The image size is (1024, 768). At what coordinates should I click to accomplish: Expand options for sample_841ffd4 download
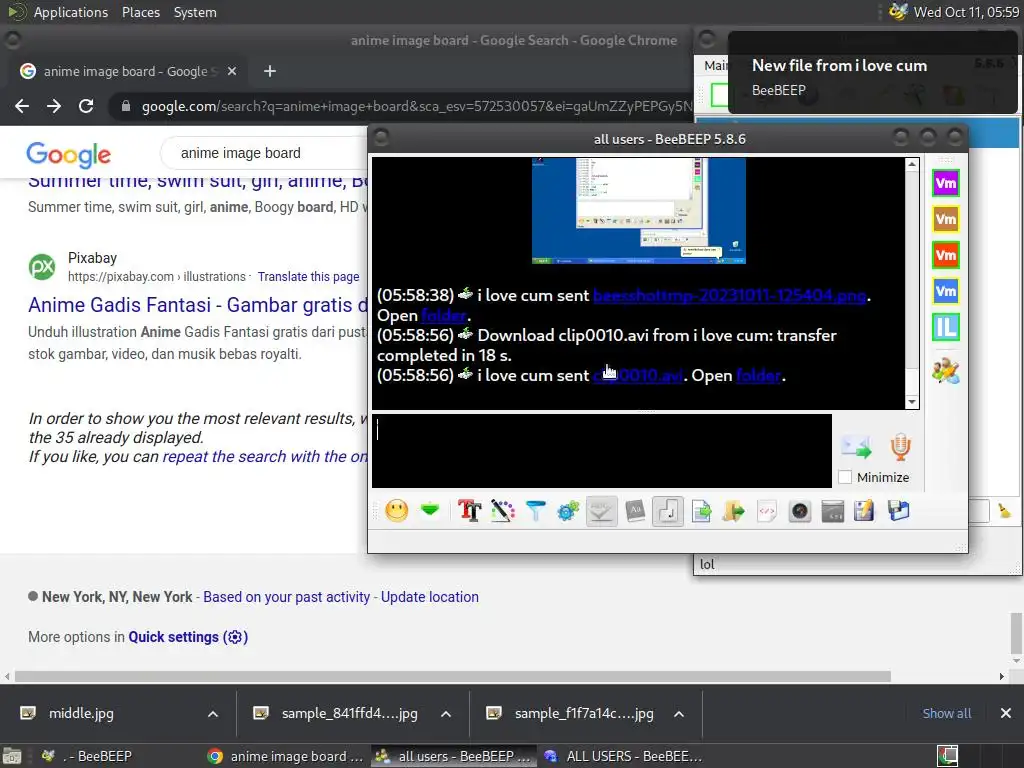point(446,714)
